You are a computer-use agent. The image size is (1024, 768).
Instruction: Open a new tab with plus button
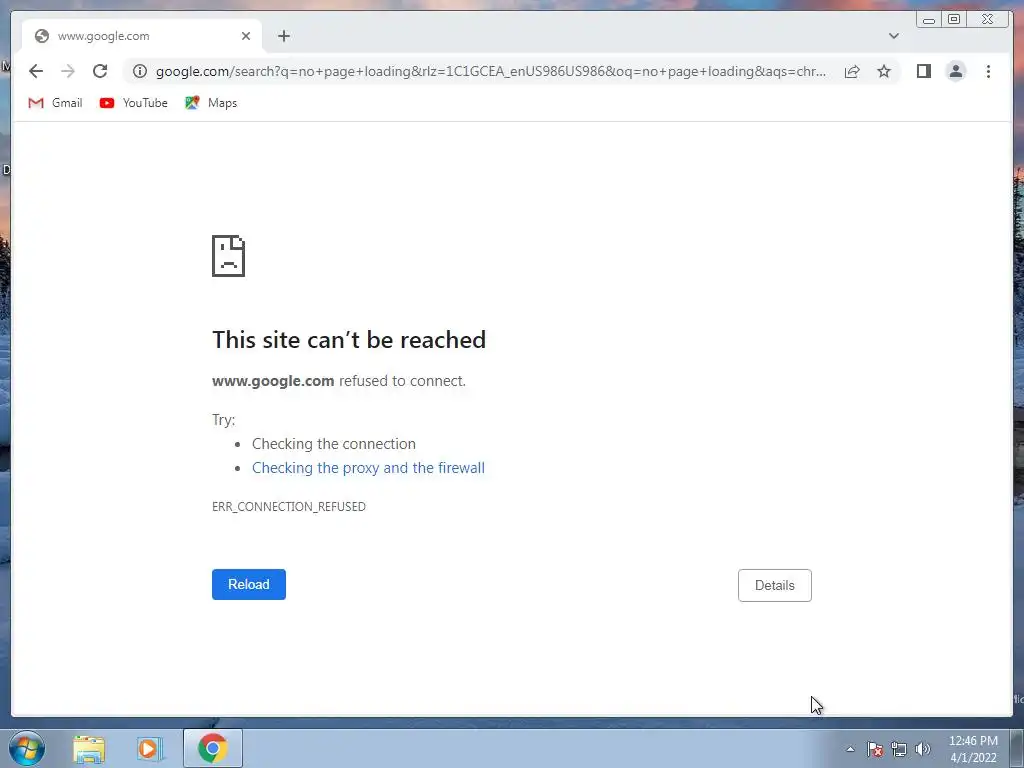click(x=283, y=36)
